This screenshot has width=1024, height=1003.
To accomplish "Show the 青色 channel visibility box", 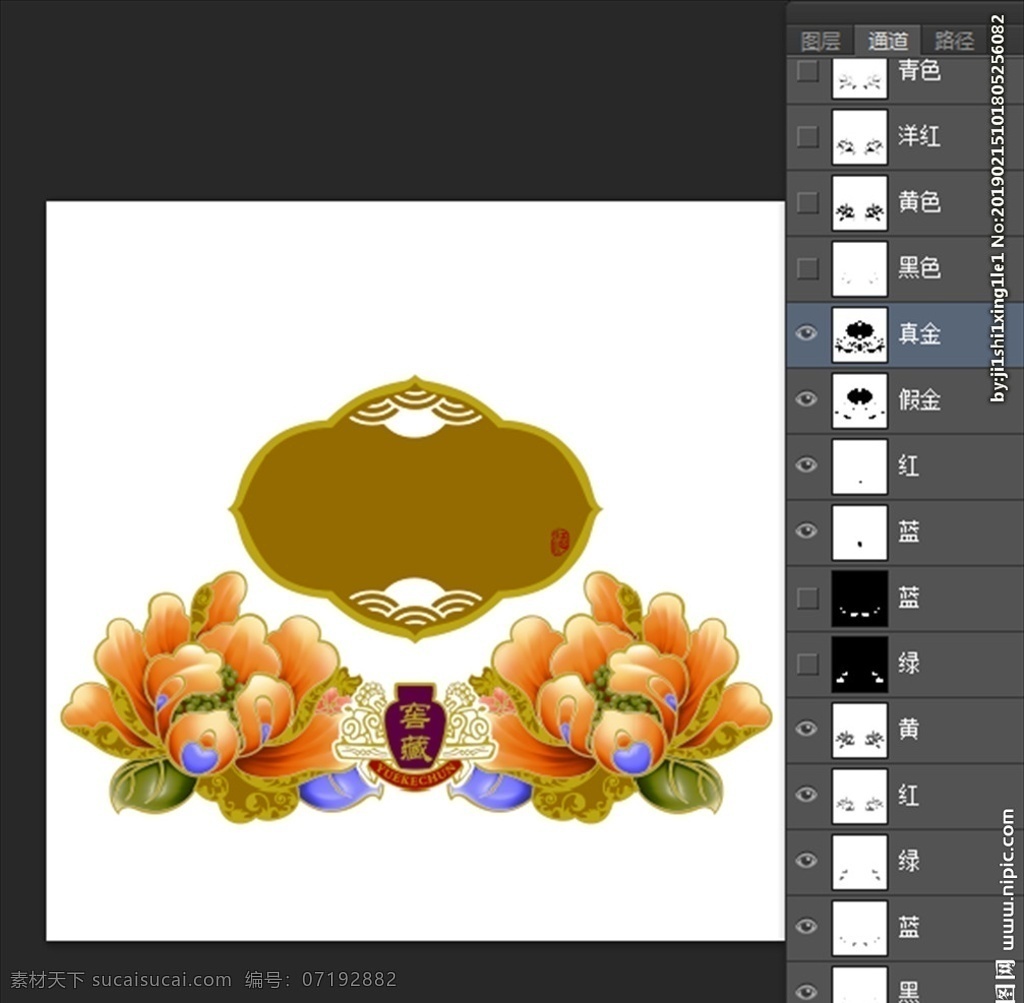I will pos(808,71).
